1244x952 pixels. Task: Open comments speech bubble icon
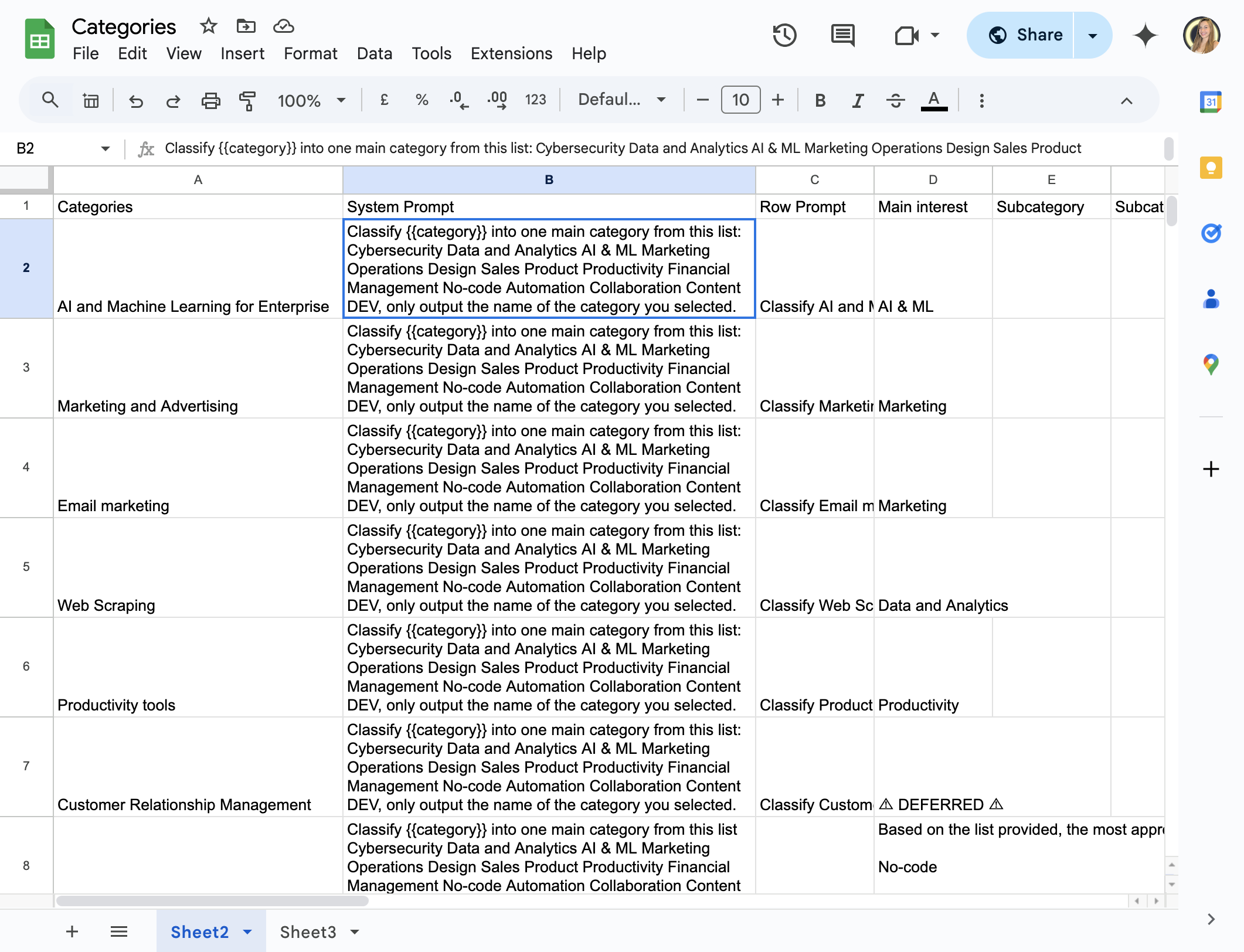(843, 35)
